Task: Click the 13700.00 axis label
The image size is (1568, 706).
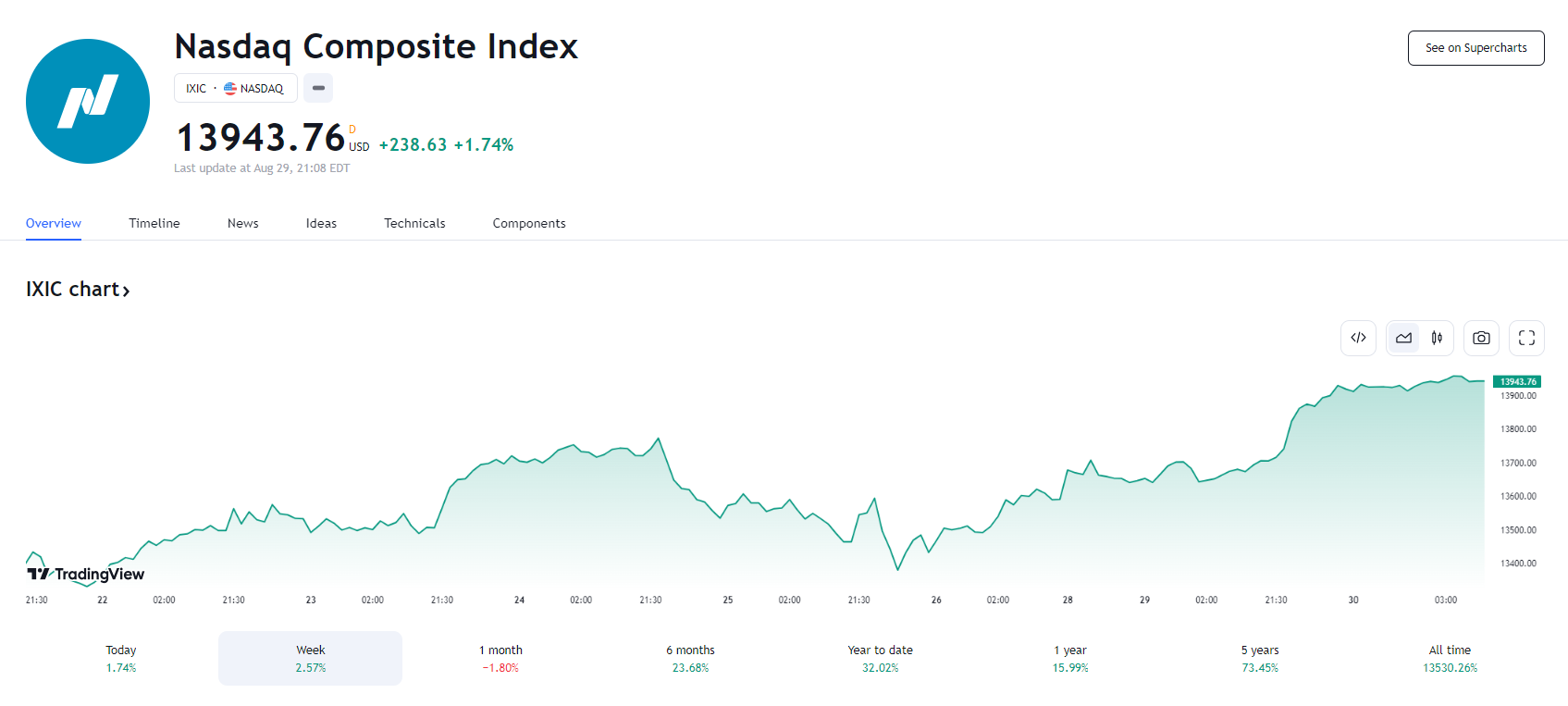Action: click(x=1518, y=463)
